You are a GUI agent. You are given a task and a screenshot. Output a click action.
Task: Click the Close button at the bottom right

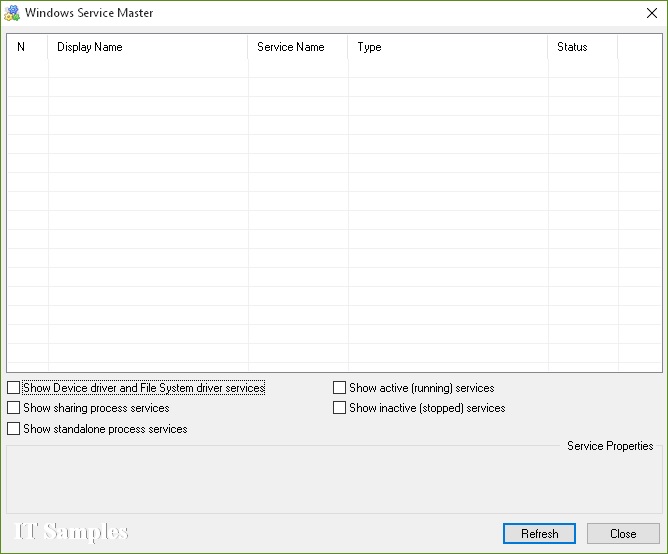coord(623,534)
